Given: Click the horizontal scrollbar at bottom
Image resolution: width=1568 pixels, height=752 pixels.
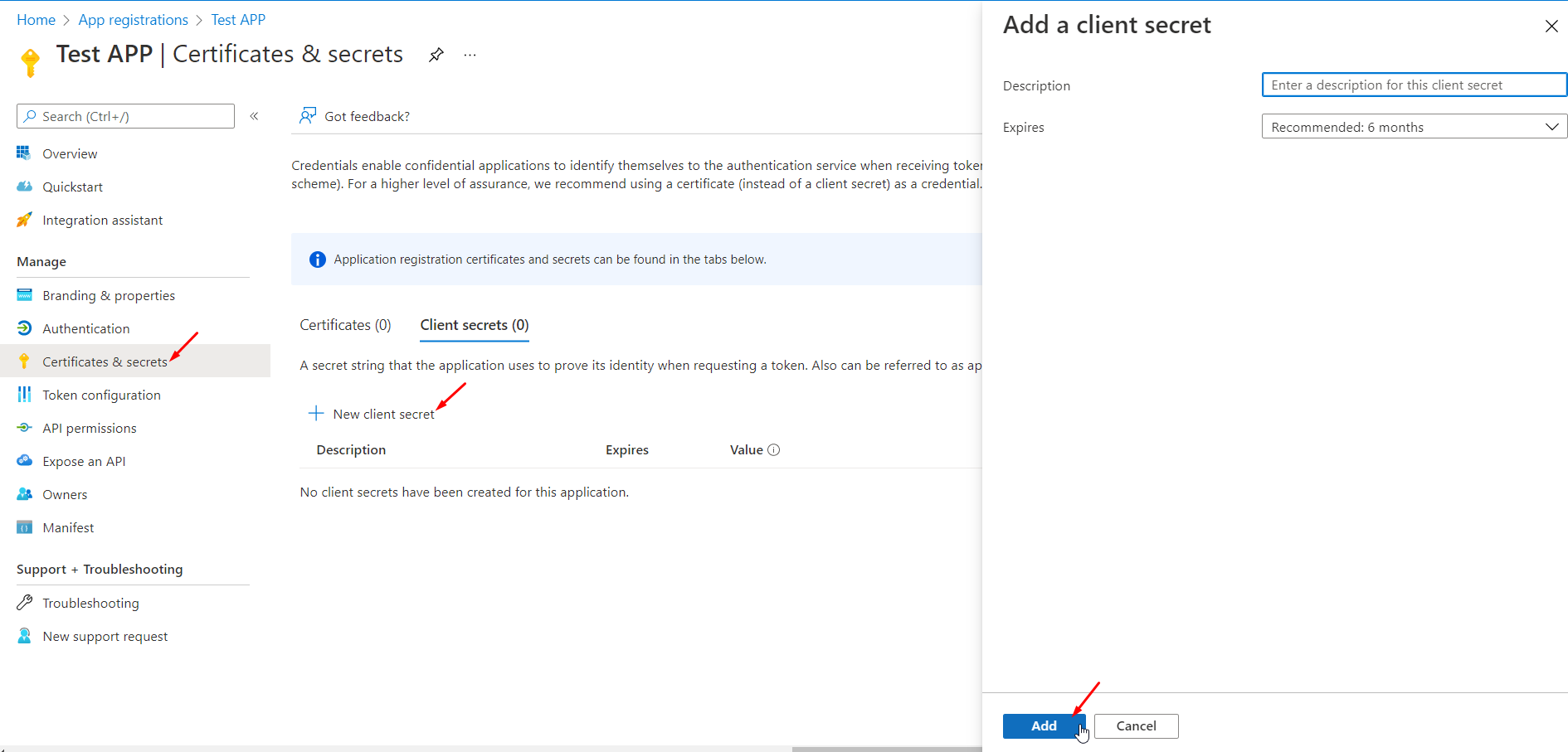Looking at the screenshot, I should click(887, 749).
